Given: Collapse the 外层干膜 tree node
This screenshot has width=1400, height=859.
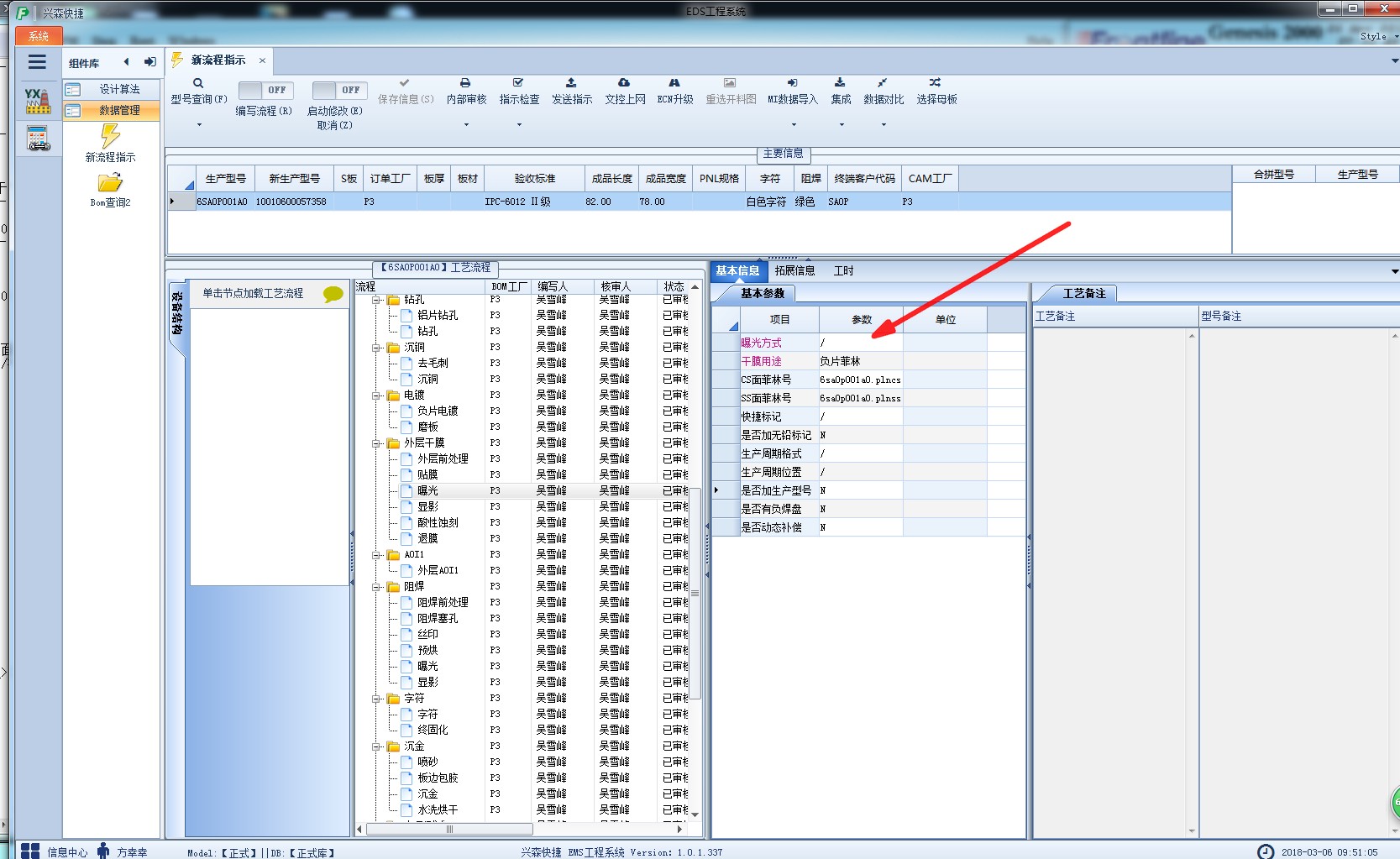Looking at the screenshot, I should [x=377, y=443].
